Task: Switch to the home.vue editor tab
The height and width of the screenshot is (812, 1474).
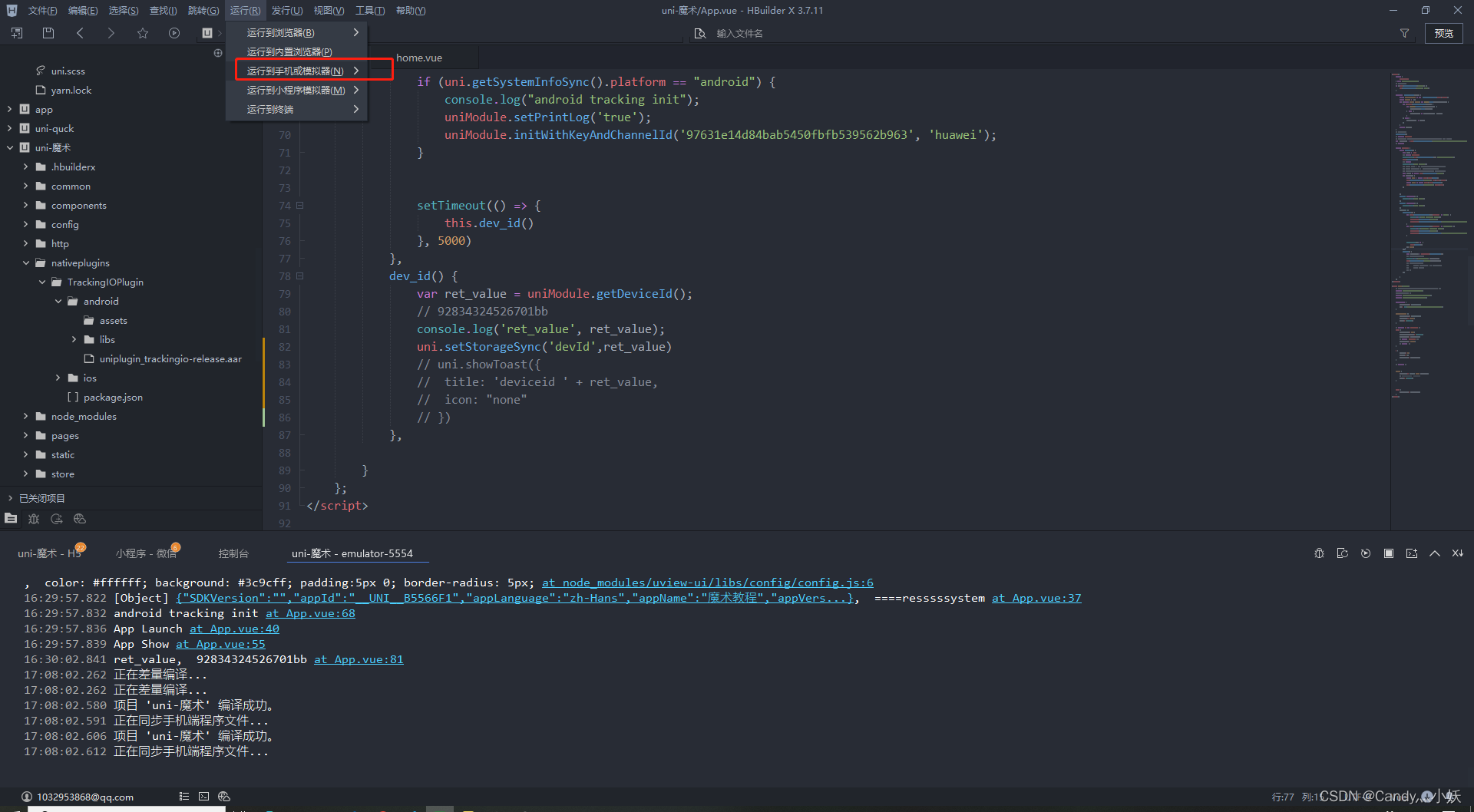Action: coord(419,58)
